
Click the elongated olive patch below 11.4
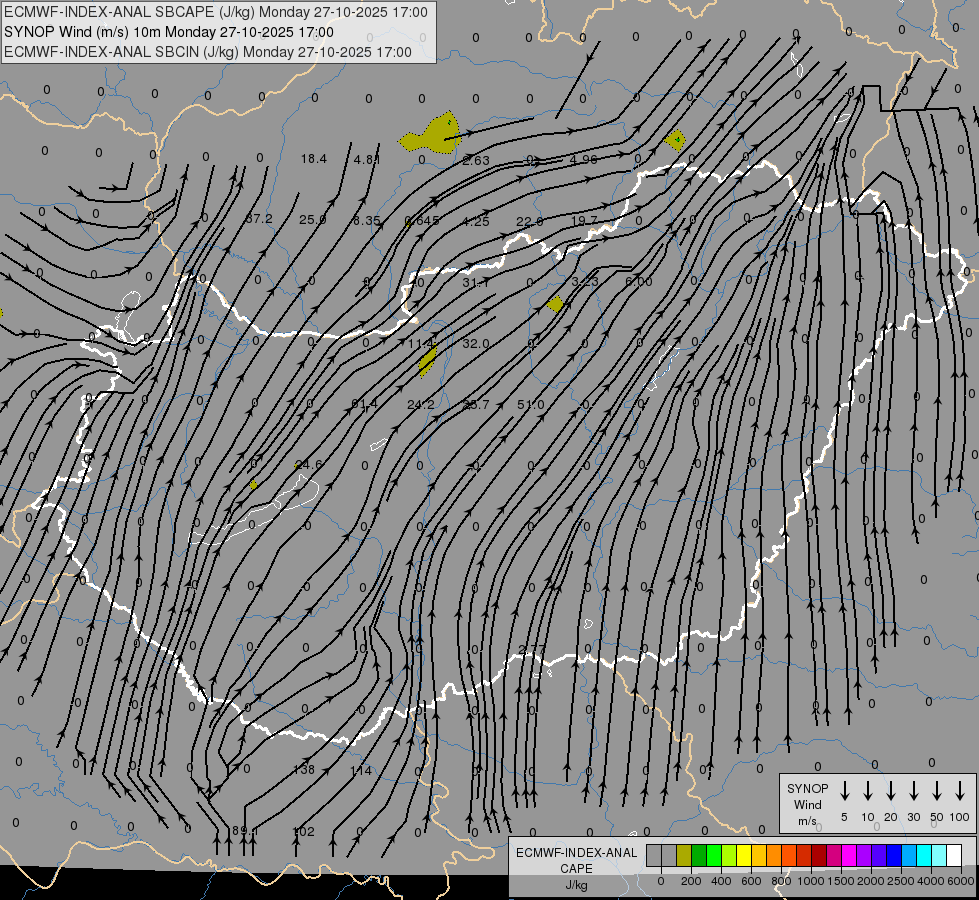pos(427,360)
